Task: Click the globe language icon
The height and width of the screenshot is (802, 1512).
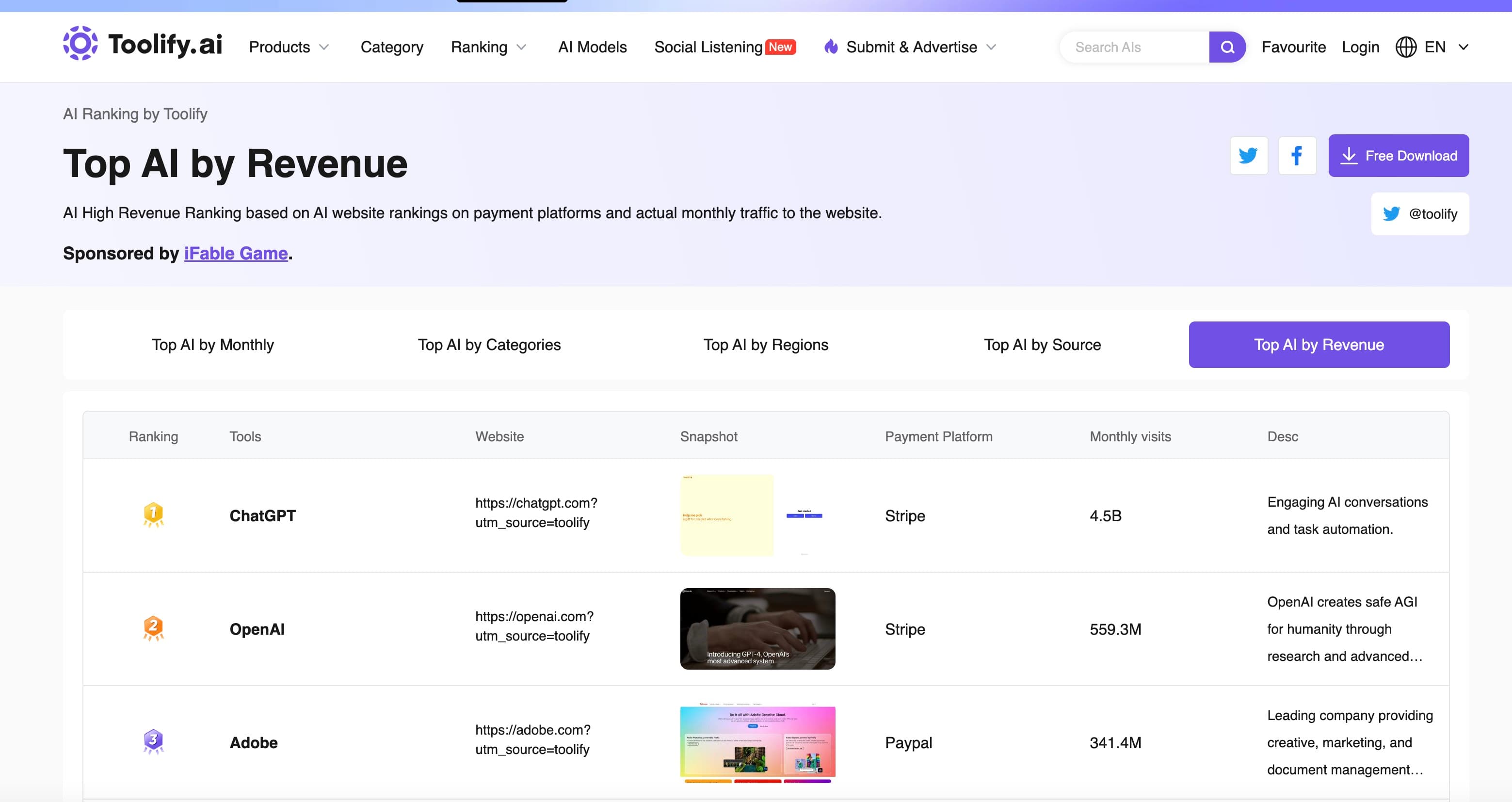Action: 1406,47
